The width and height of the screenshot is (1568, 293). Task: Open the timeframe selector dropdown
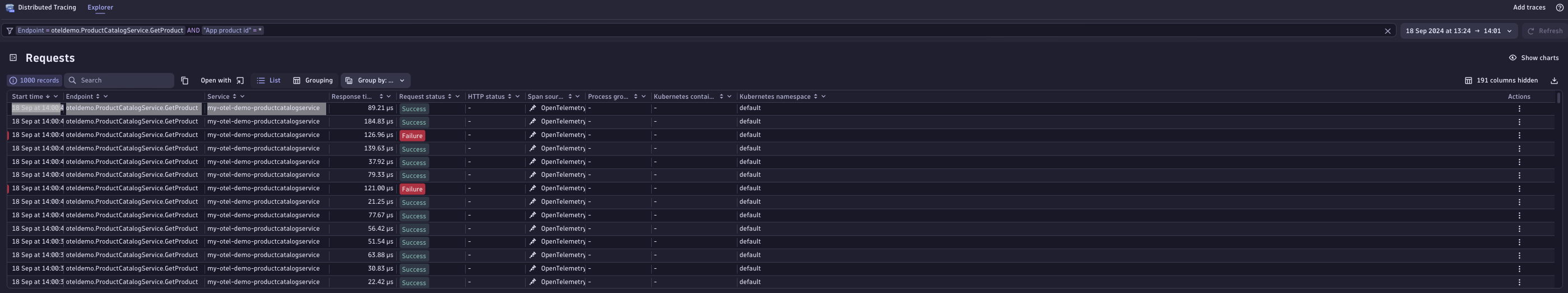coord(1458,31)
